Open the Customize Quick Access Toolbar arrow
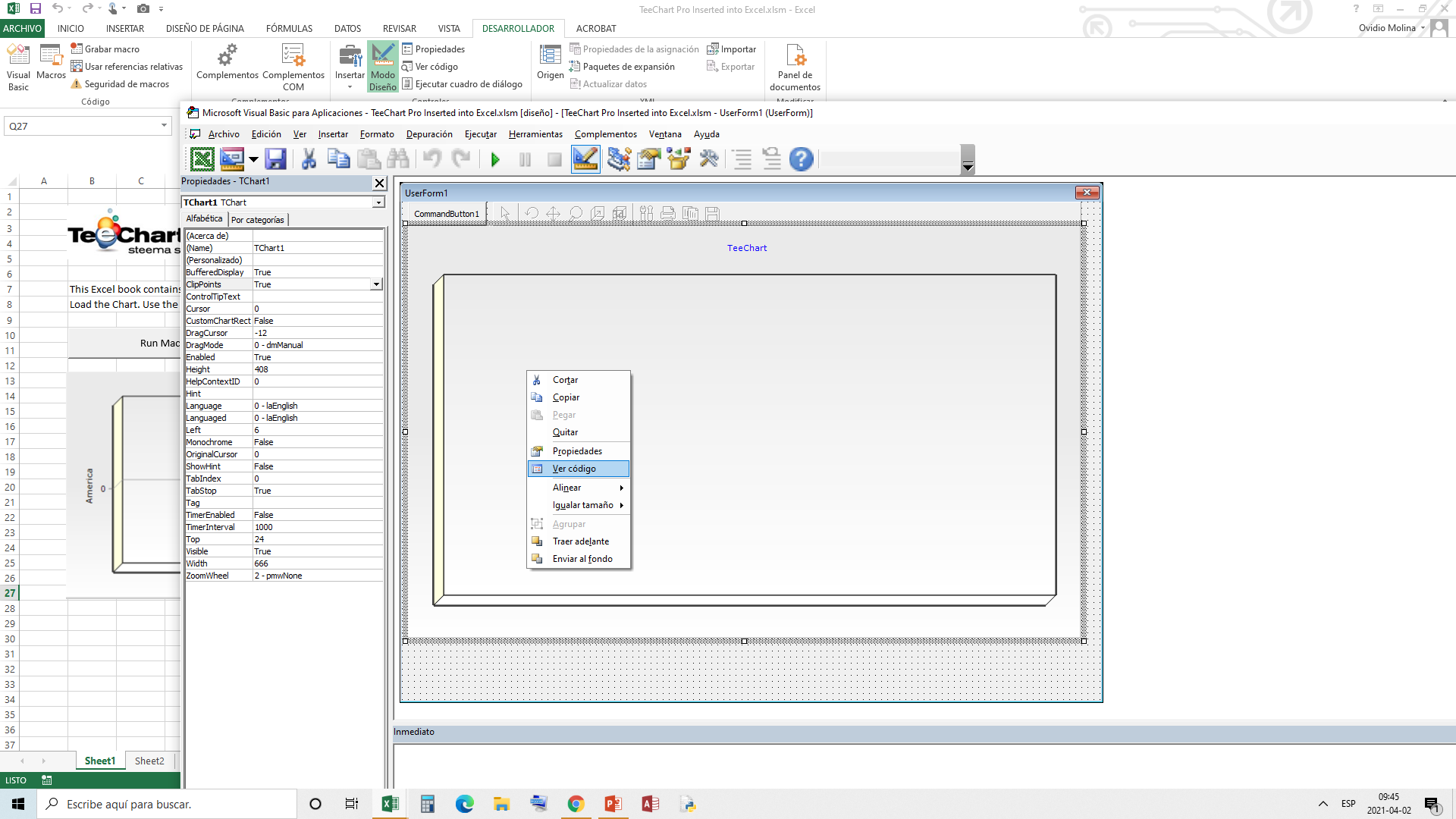Viewport: 1456px width, 819px height. [161, 9]
